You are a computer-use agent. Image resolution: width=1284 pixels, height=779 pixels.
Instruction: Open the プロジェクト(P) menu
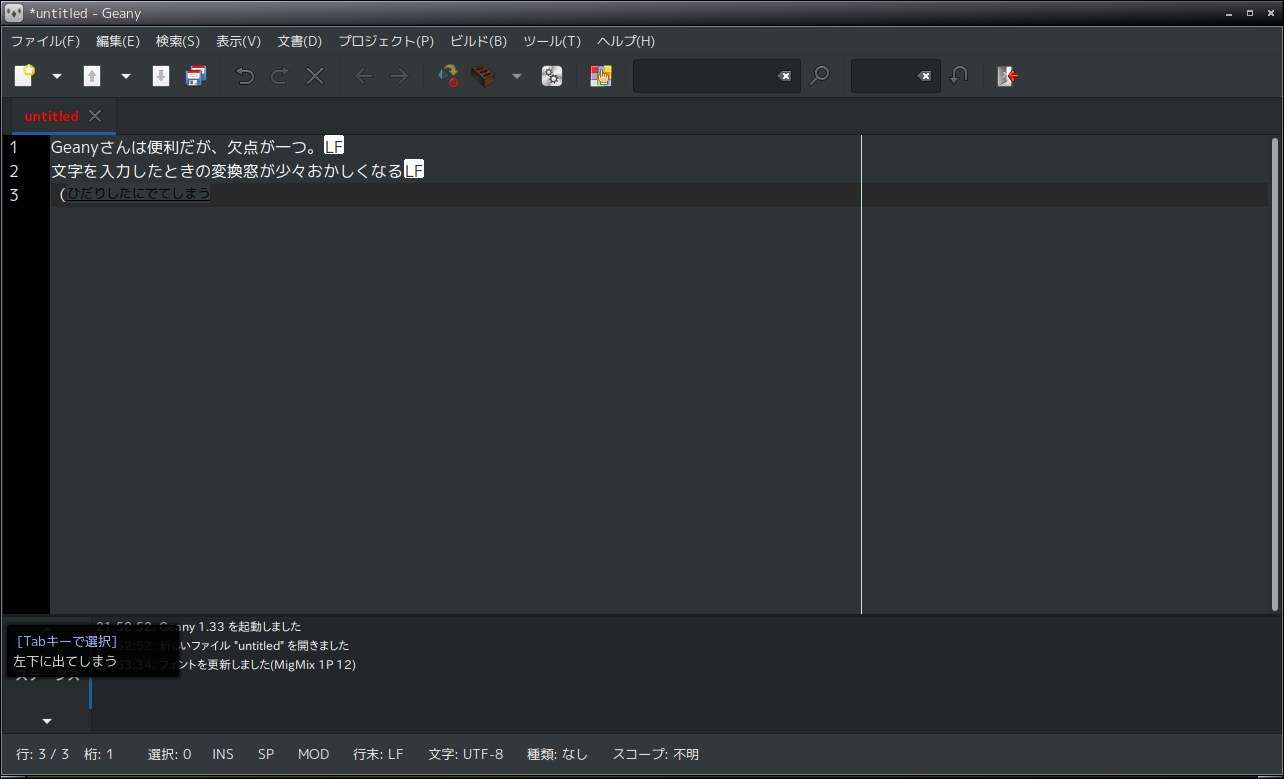click(x=386, y=41)
